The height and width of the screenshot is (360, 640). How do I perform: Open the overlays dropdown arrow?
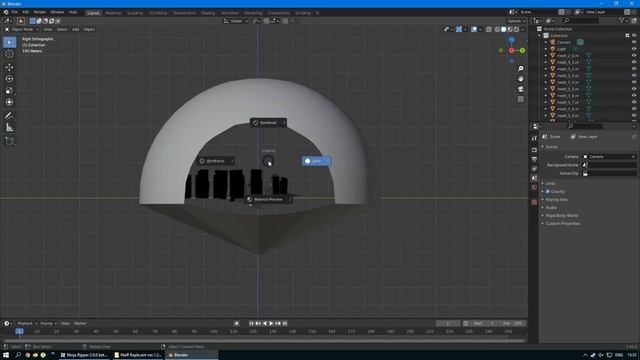pos(480,29)
